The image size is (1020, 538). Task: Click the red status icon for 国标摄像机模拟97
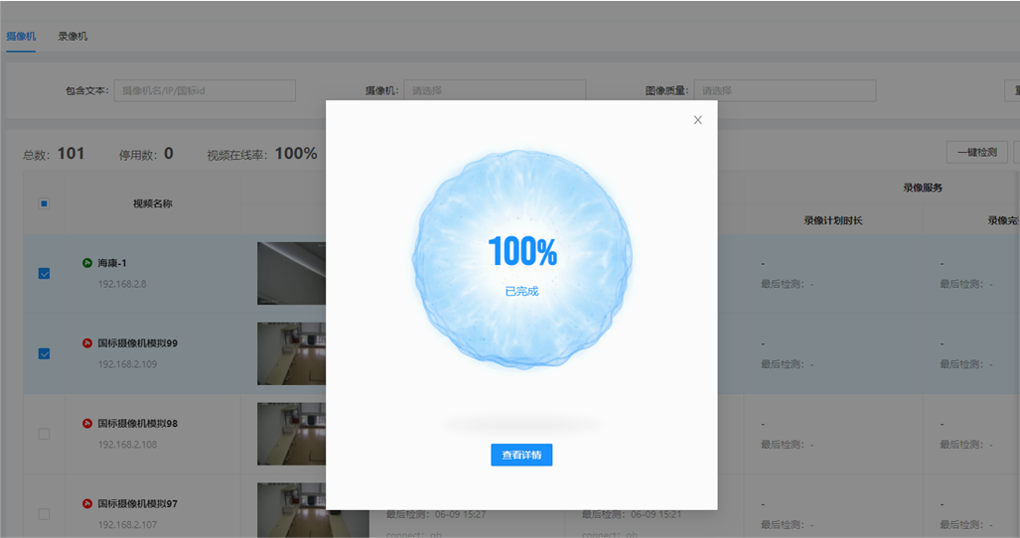(87, 503)
